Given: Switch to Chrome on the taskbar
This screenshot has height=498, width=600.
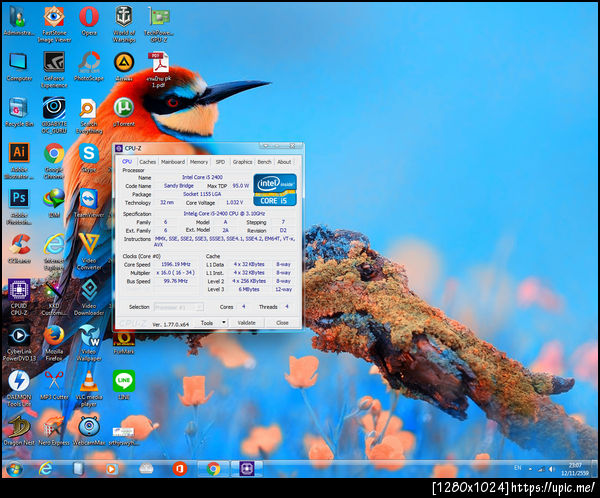Looking at the screenshot, I should 214,469.
